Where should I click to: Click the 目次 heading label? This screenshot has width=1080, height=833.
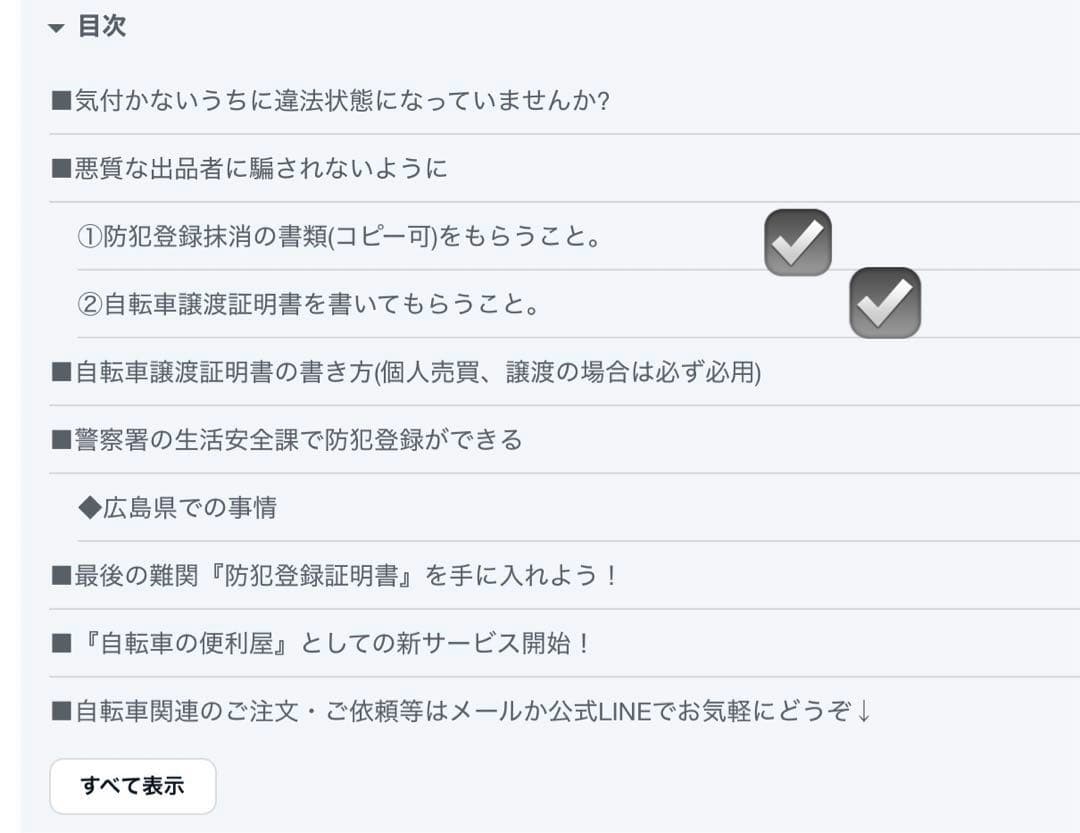(102, 27)
